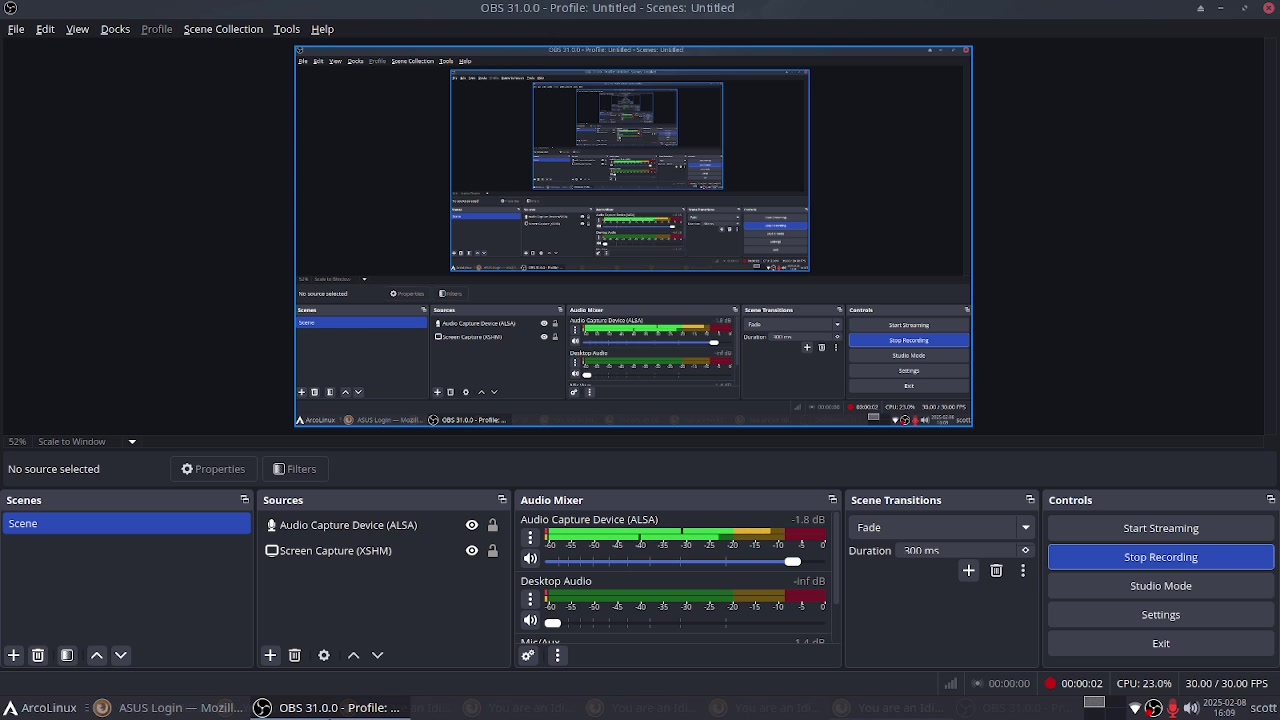Toggle visibility of Audio Capture Device source

pyautogui.click(x=472, y=525)
